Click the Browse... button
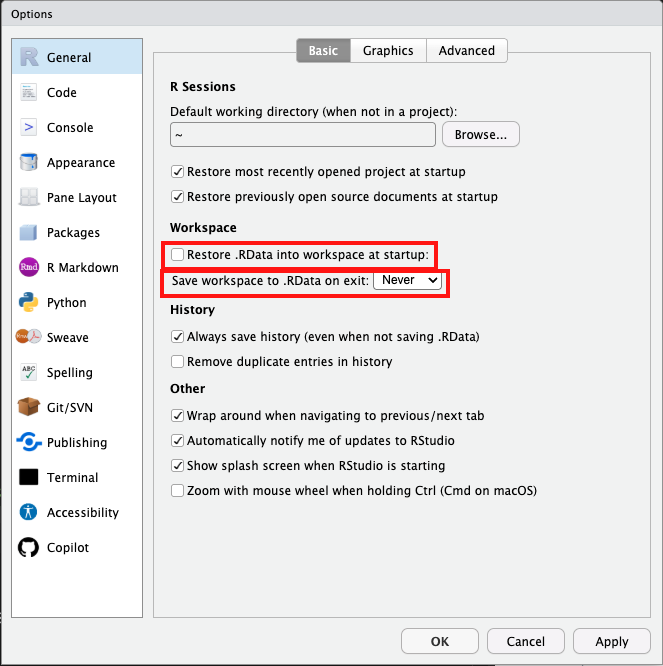The height and width of the screenshot is (666, 663). [x=481, y=134]
